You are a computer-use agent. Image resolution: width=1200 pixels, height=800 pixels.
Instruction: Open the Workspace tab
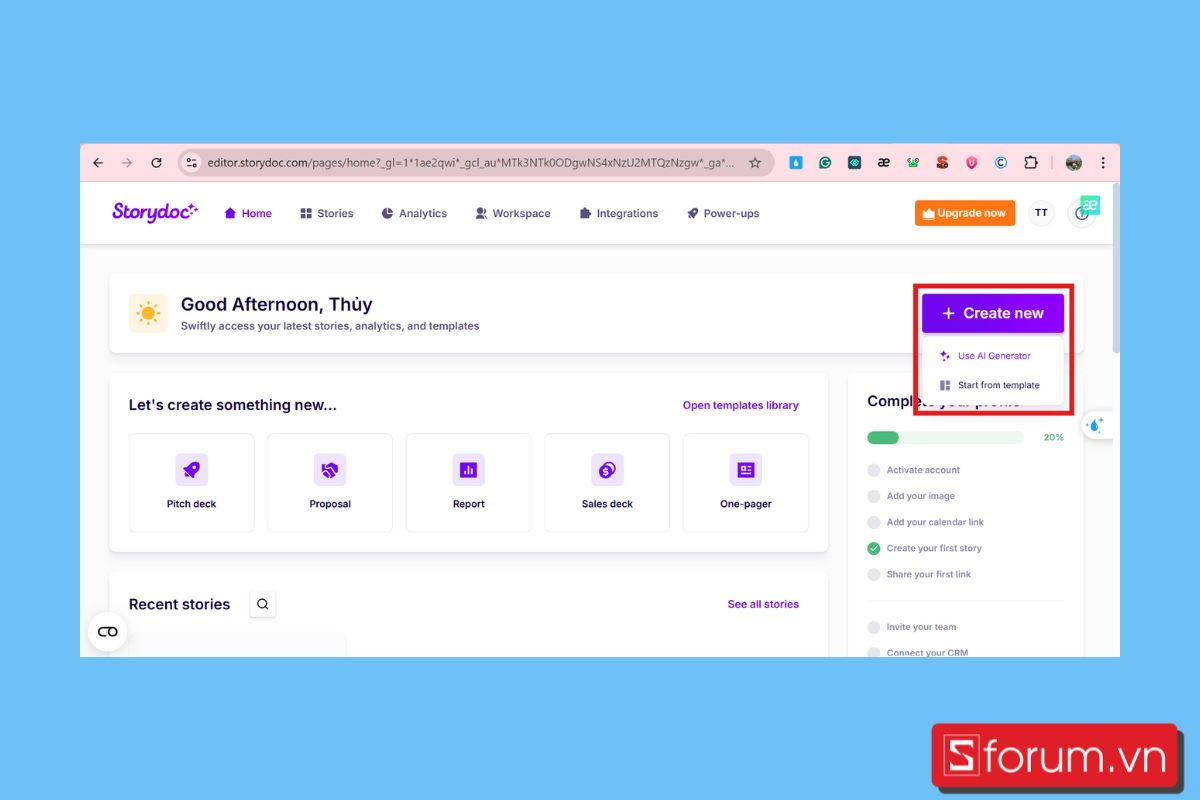point(513,213)
